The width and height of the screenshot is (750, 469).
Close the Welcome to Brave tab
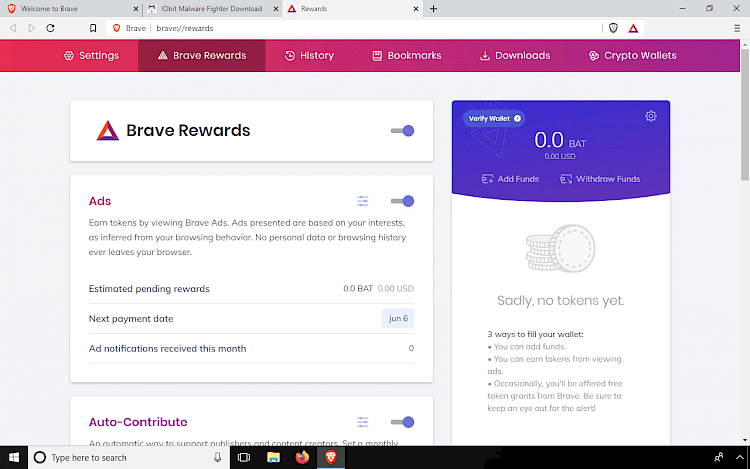[136, 9]
